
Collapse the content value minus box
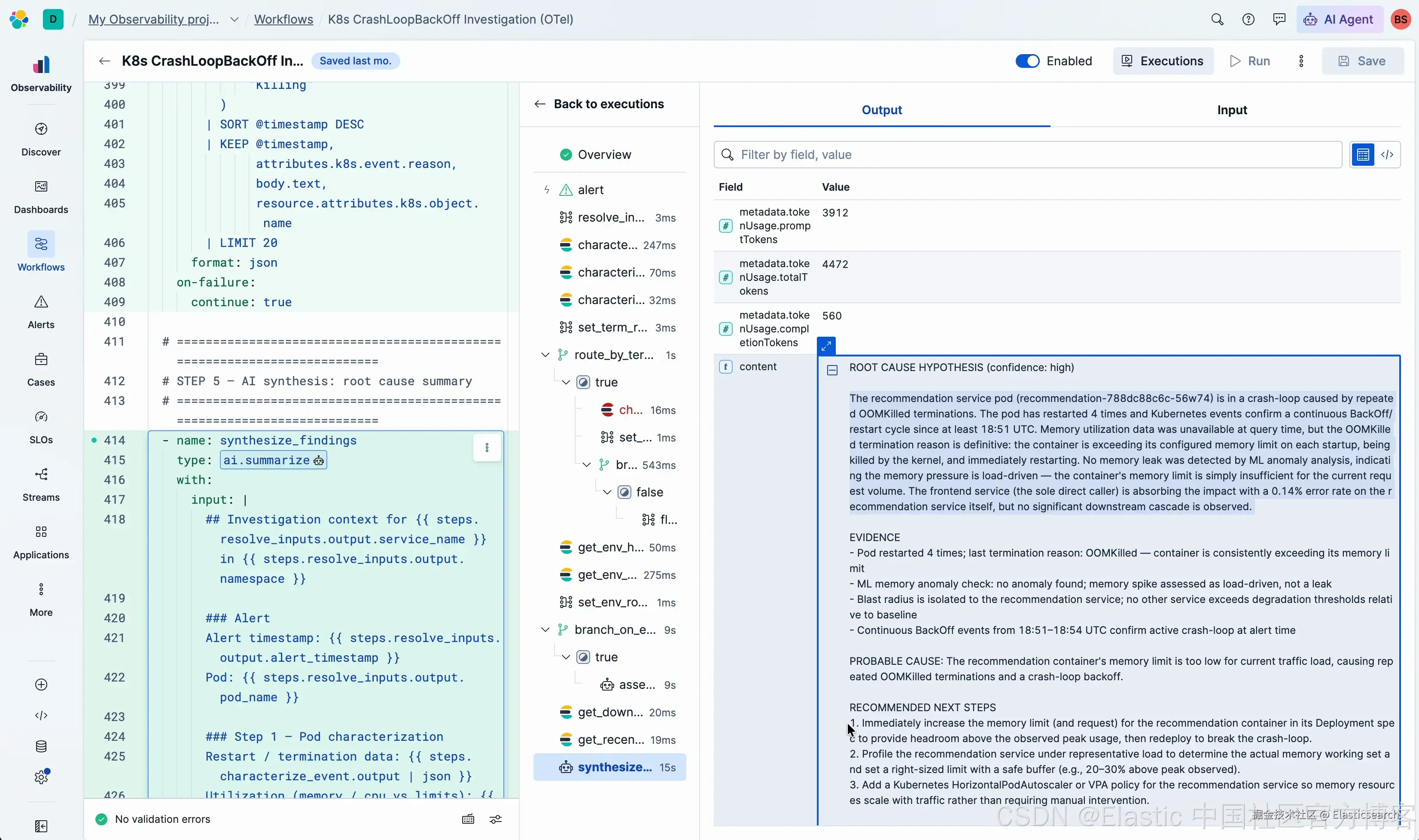(832, 370)
